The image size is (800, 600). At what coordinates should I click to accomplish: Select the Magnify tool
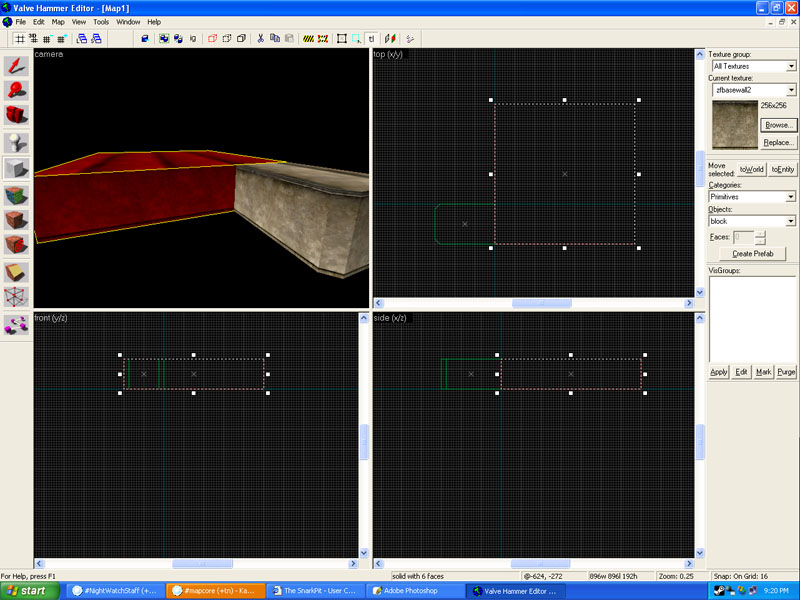(16, 91)
